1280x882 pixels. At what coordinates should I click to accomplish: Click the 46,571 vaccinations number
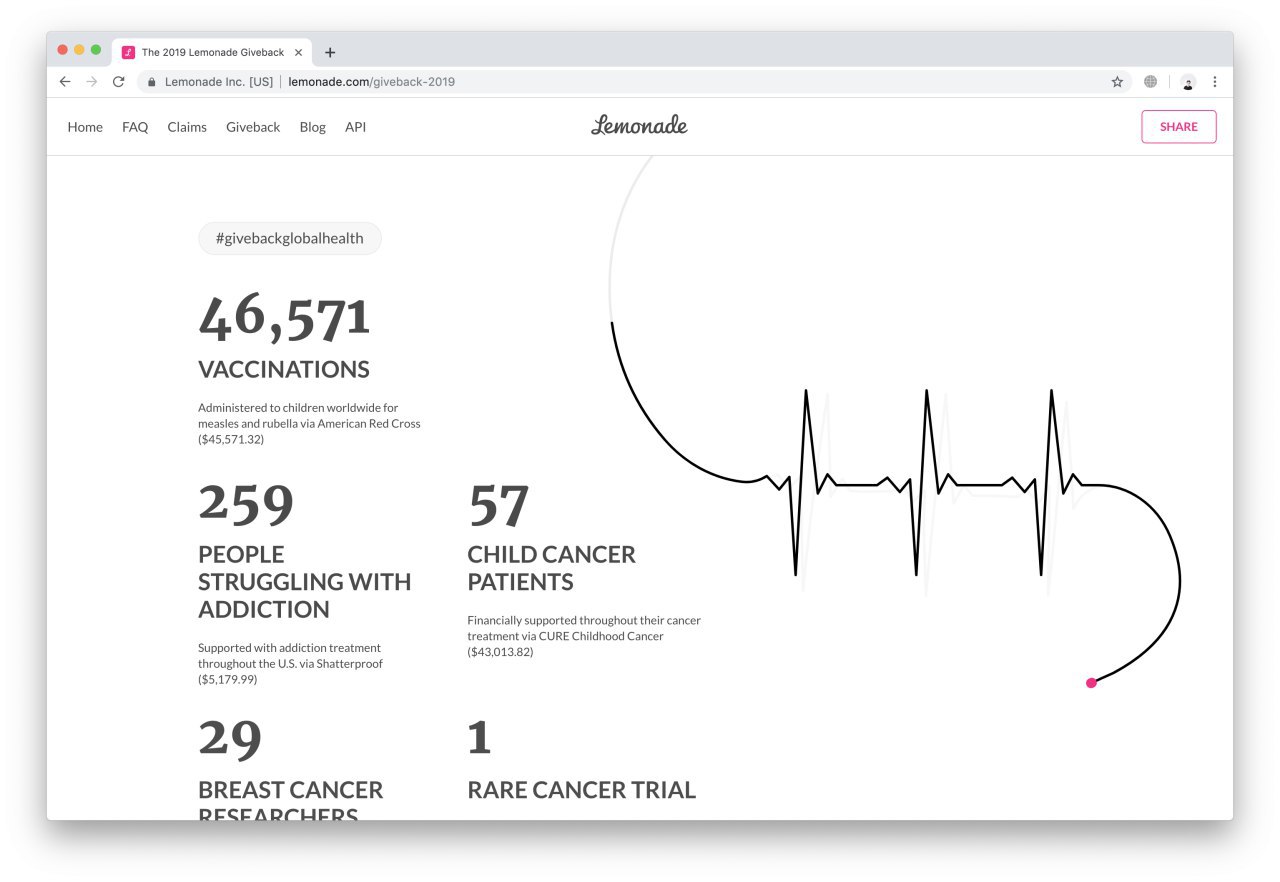coord(284,316)
